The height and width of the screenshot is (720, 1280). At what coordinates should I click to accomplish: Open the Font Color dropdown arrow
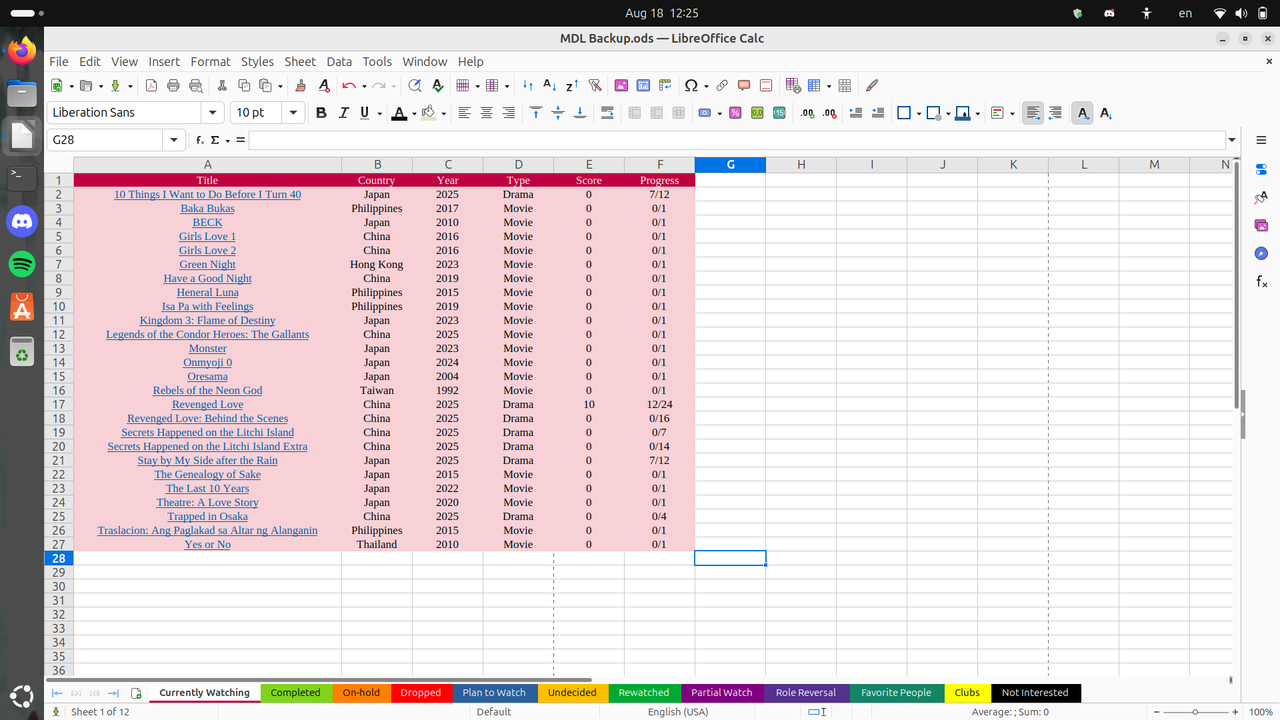[x=413, y=114]
